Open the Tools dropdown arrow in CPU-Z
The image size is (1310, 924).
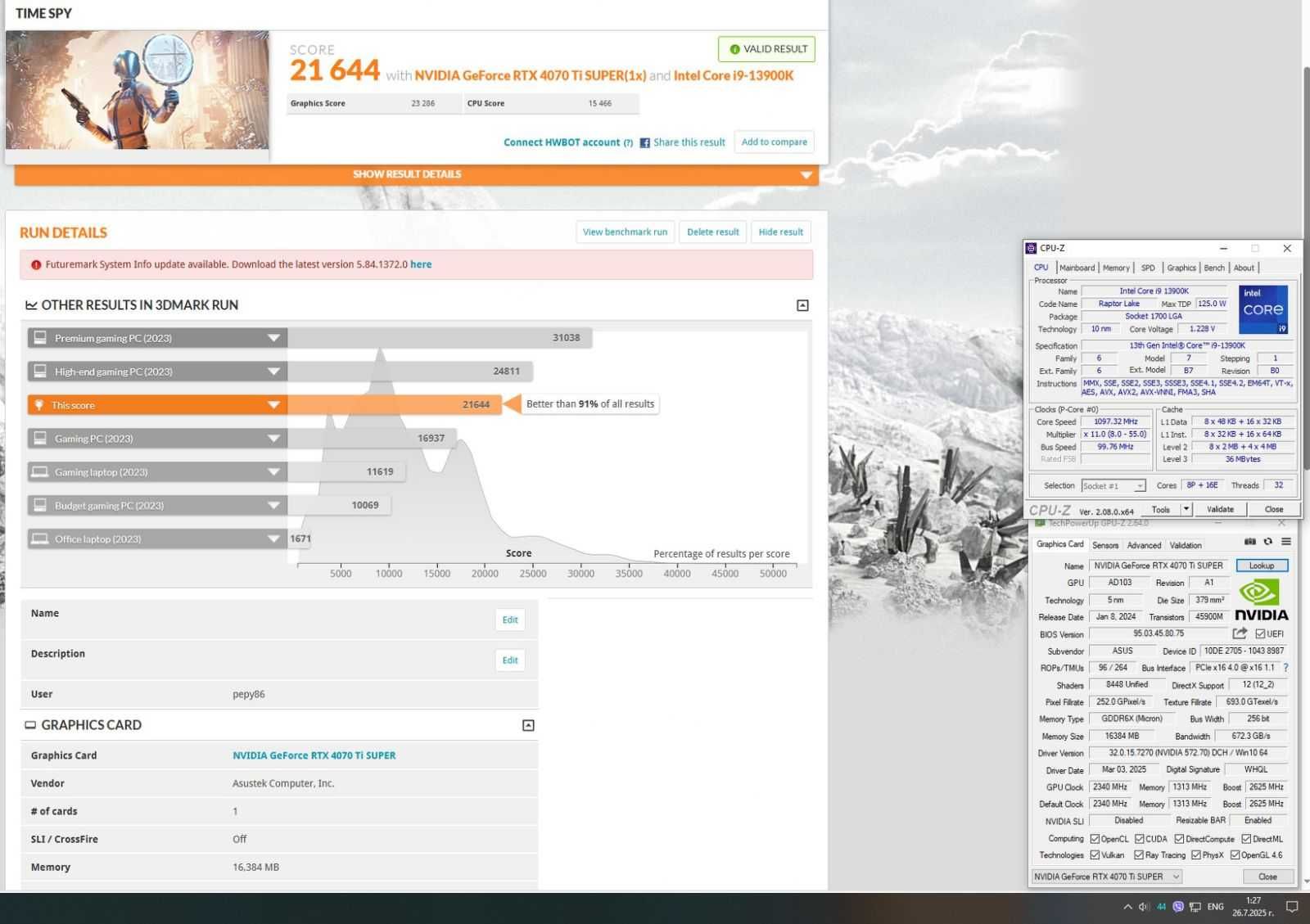click(x=1186, y=509)
